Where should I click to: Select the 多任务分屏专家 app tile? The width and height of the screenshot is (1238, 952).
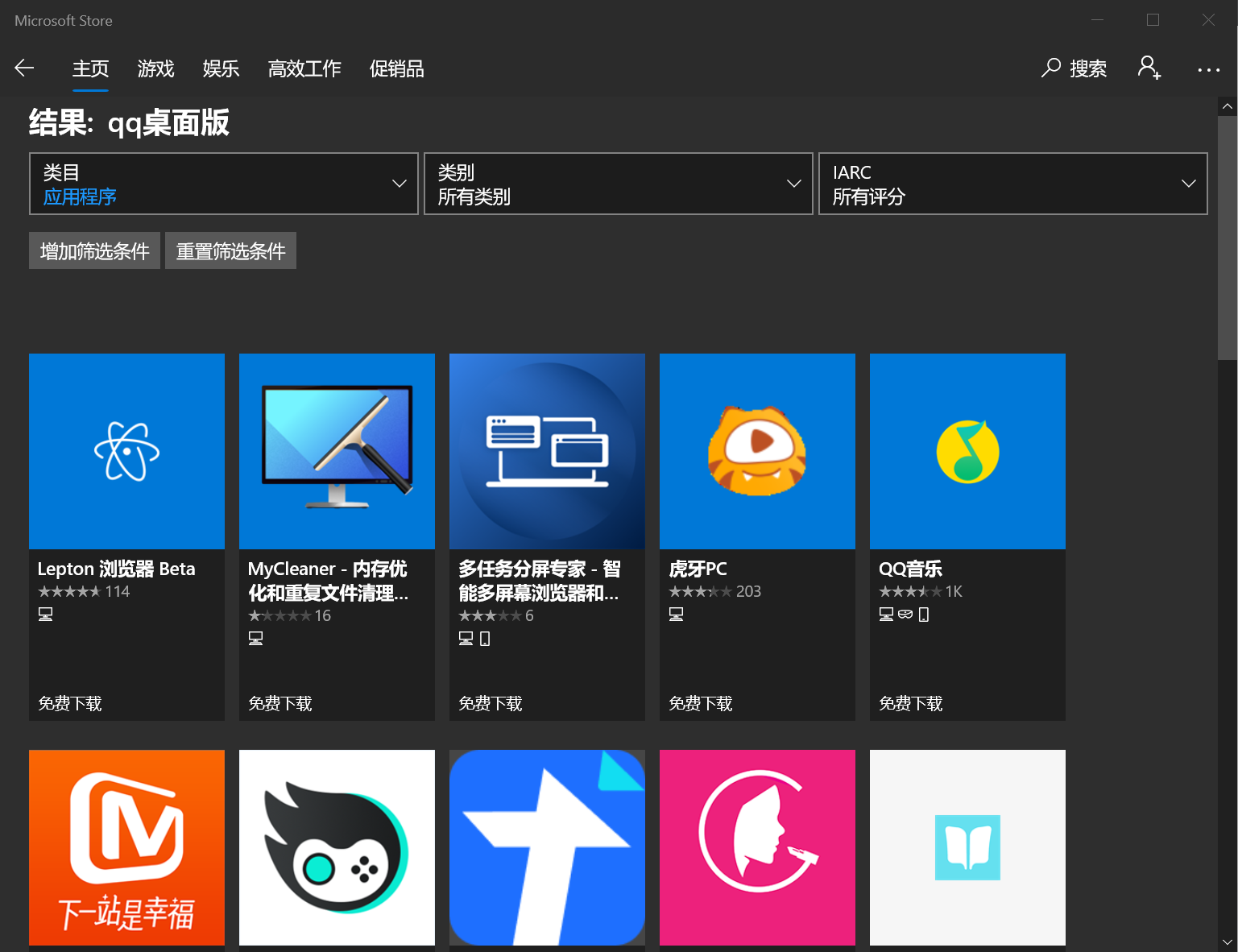point(547,451)
